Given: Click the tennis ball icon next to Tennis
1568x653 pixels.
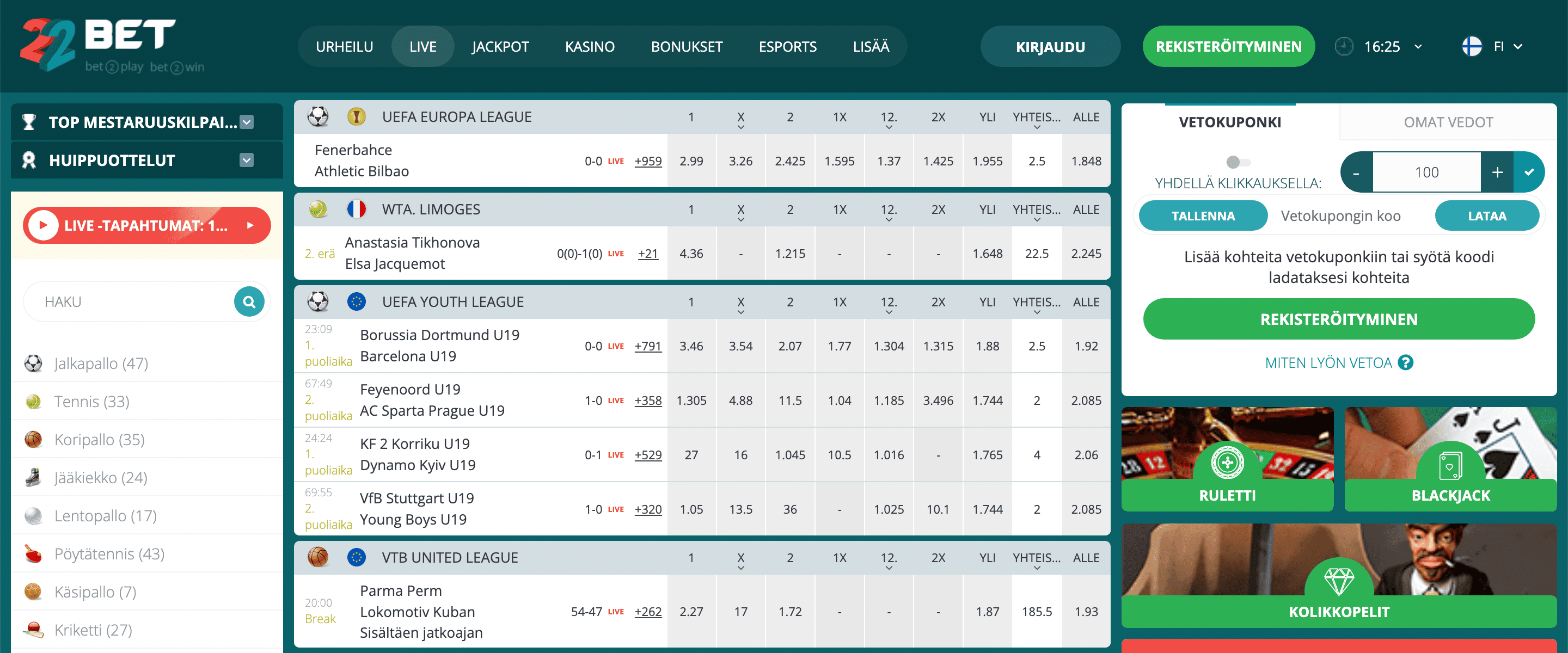Looking at the screenshot, I should click(33, 402).
